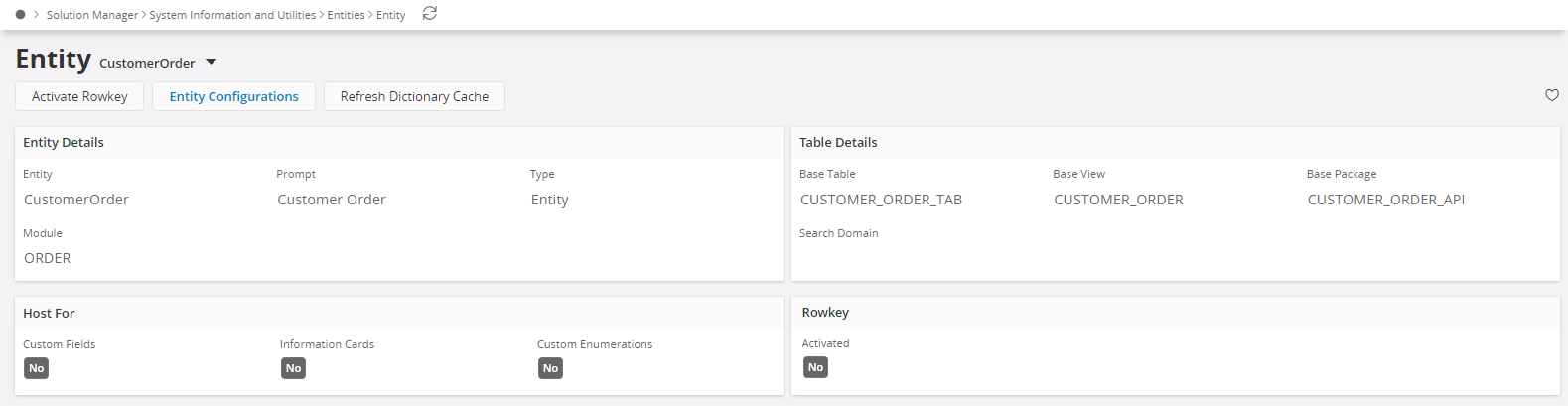
Task: Click the Entity breadcrumb item
Action: (x=390, y=15)
